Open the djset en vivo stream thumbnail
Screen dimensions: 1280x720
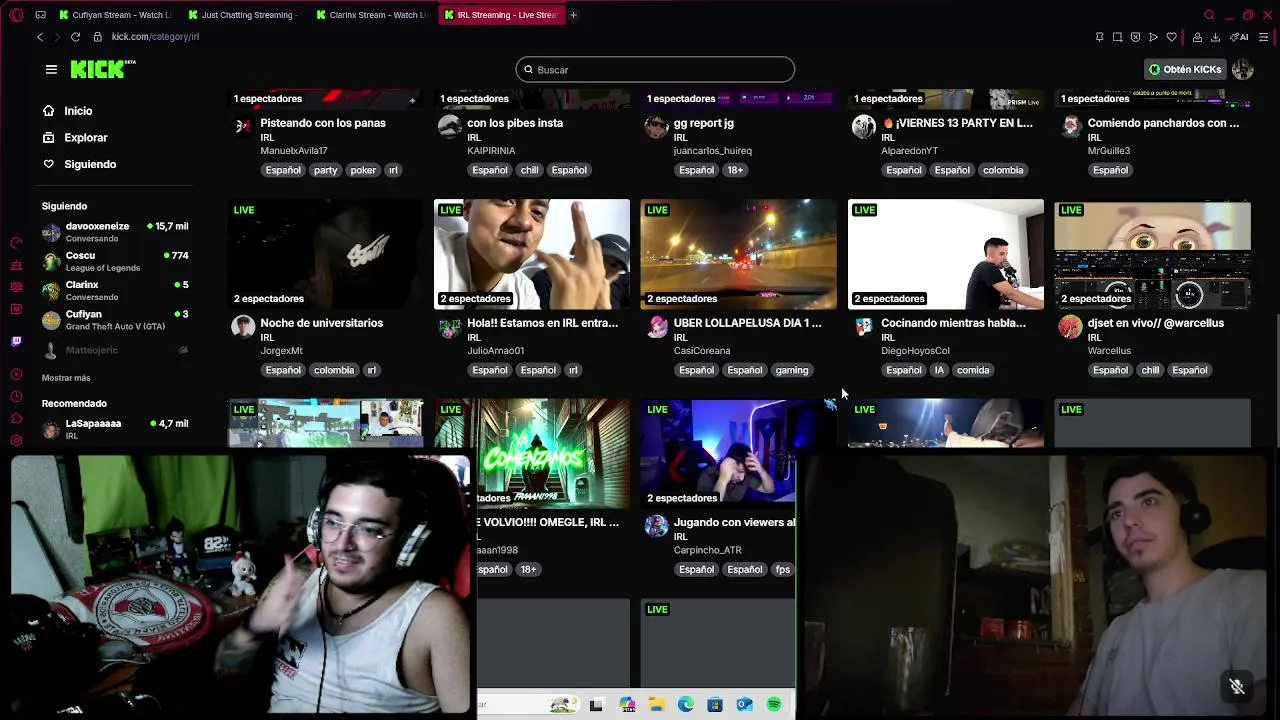click(1152, 254)
